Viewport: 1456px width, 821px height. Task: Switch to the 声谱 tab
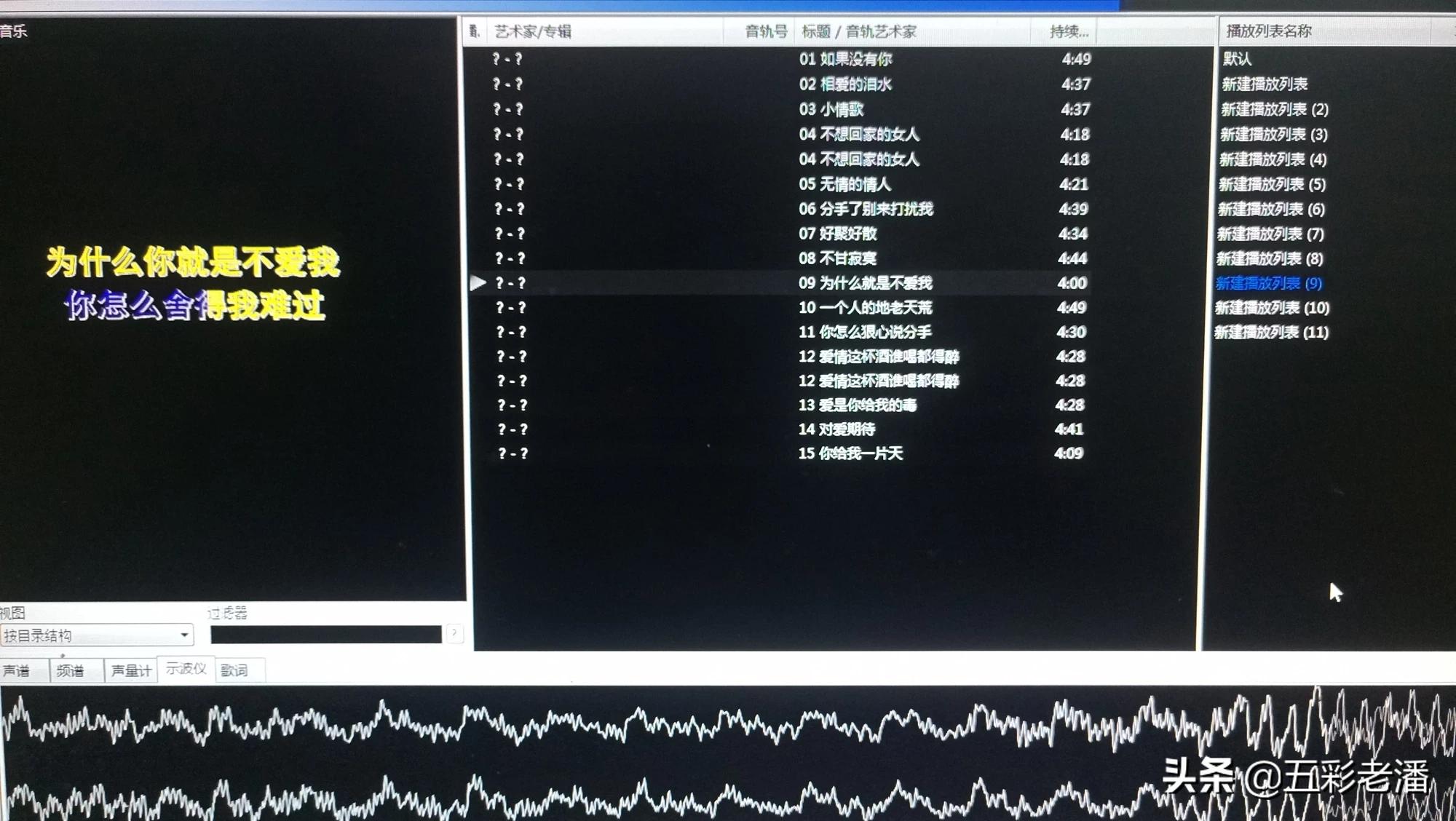17,670
